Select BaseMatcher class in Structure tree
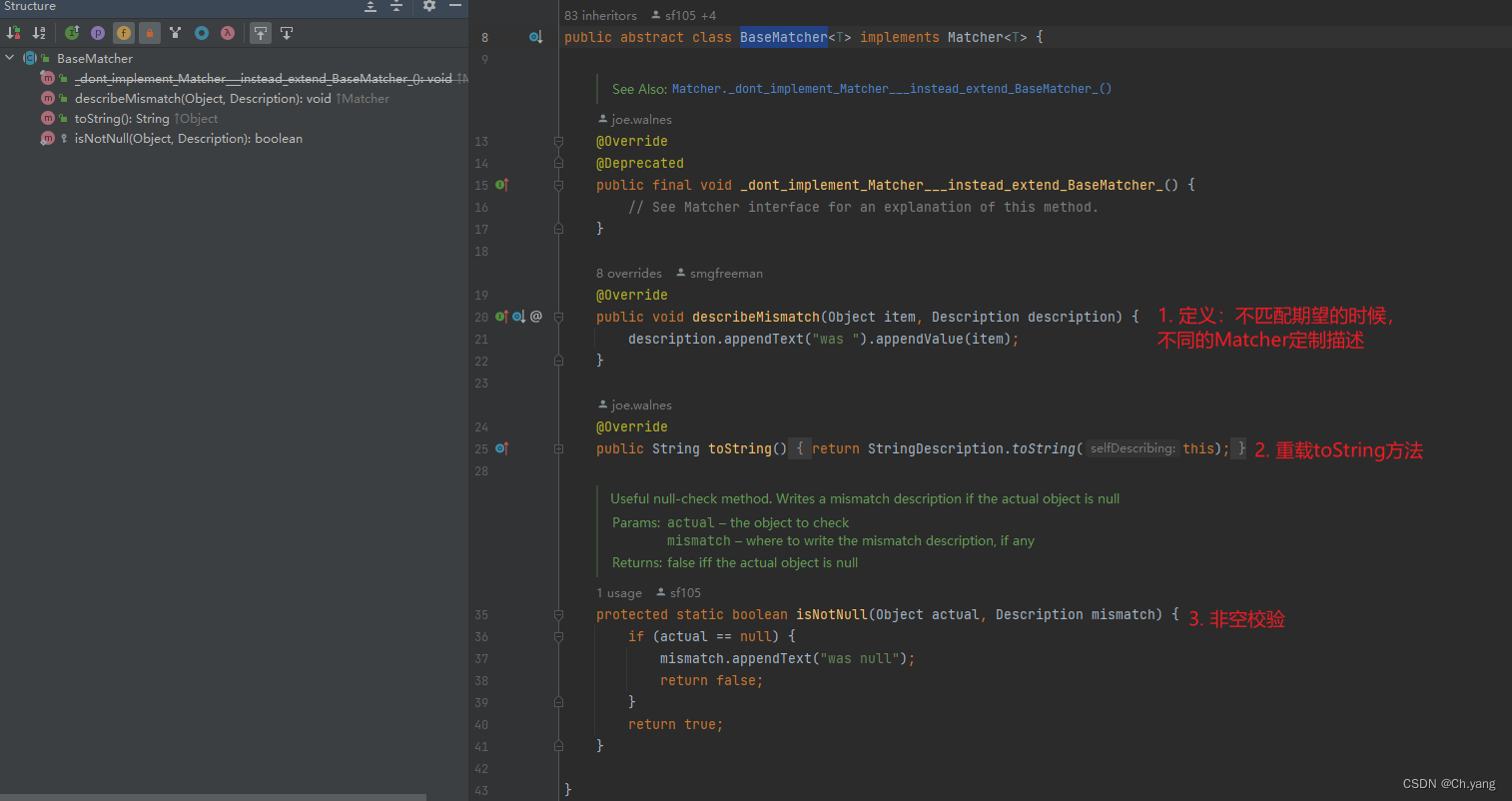 [x=95, y=58]
